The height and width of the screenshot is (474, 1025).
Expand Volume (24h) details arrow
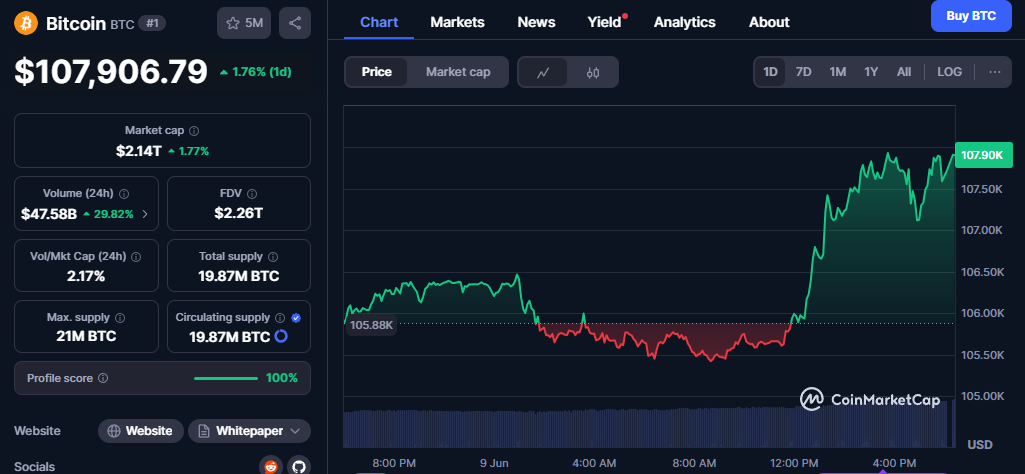click(145, 214)
